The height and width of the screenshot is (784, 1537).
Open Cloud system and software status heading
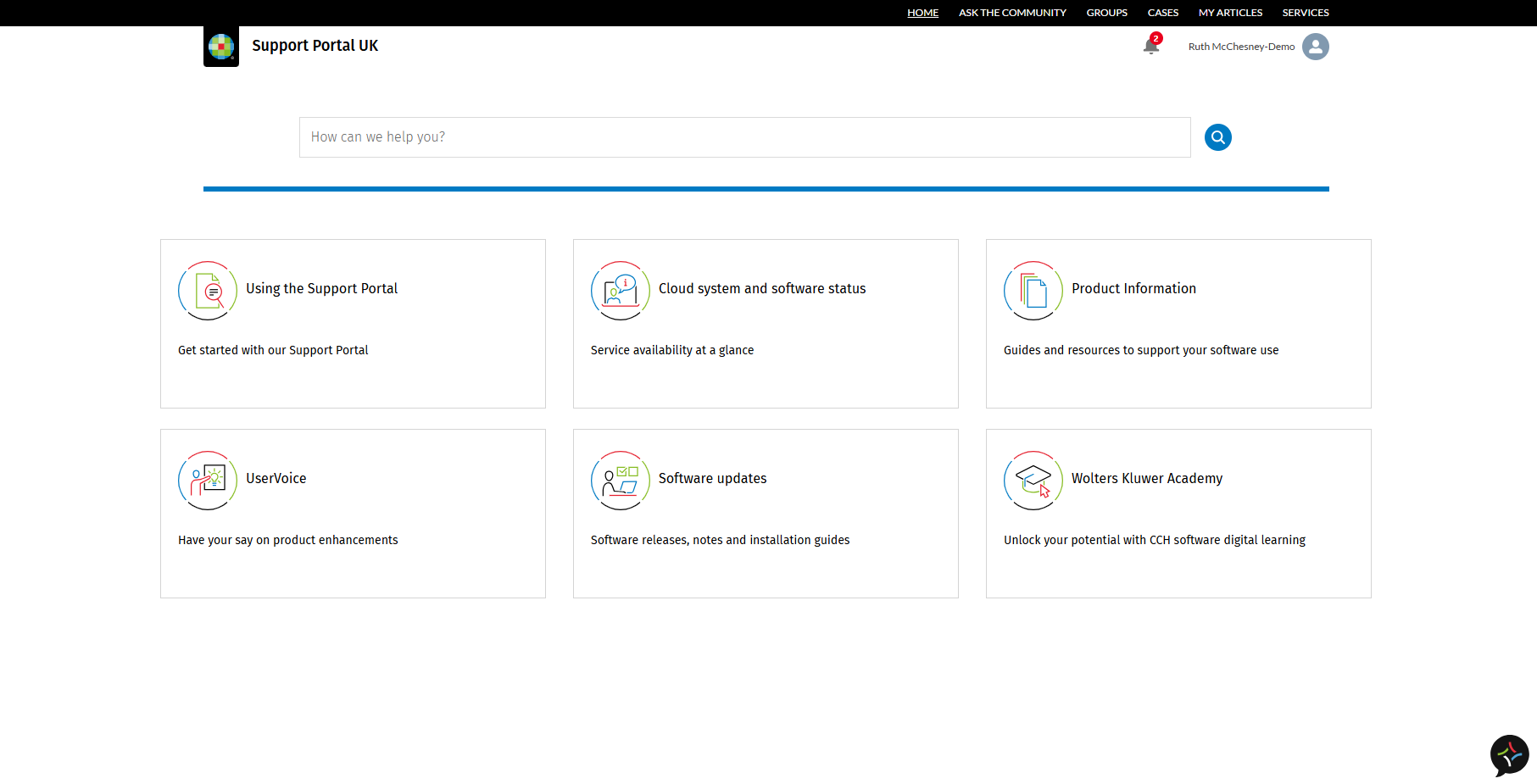(x=762, y=288)
